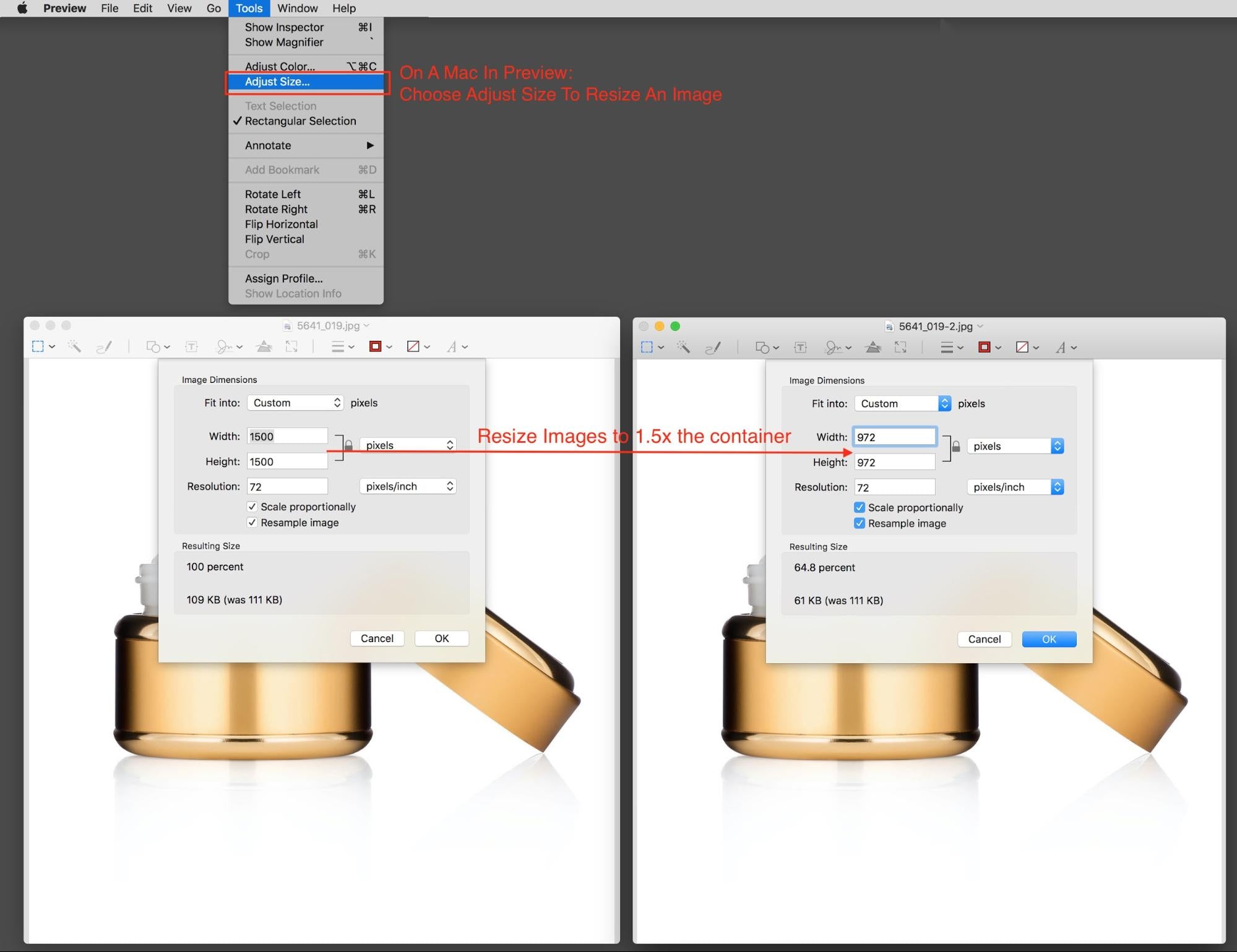Open the Tools menu in menu bar

249,8
